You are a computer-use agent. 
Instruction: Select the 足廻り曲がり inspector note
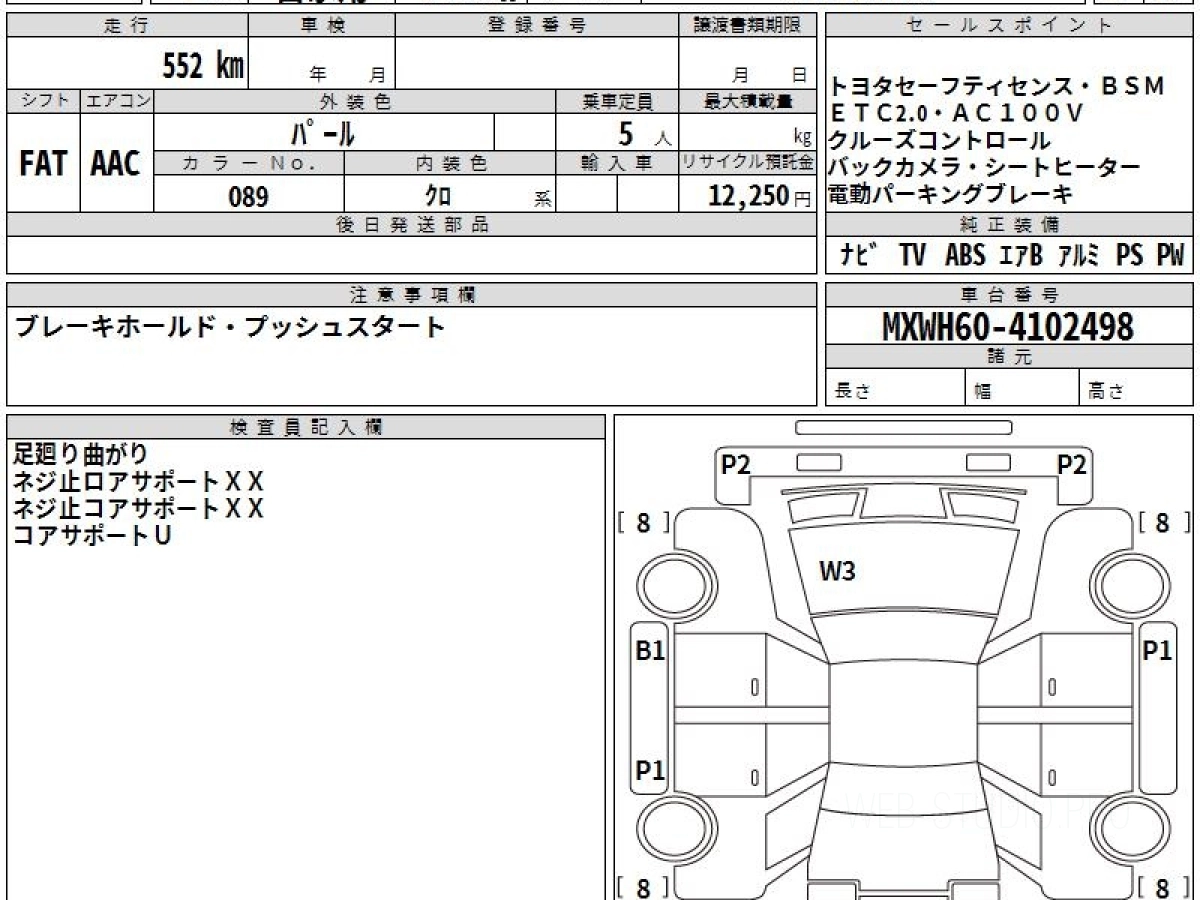[x=80, y=454]
